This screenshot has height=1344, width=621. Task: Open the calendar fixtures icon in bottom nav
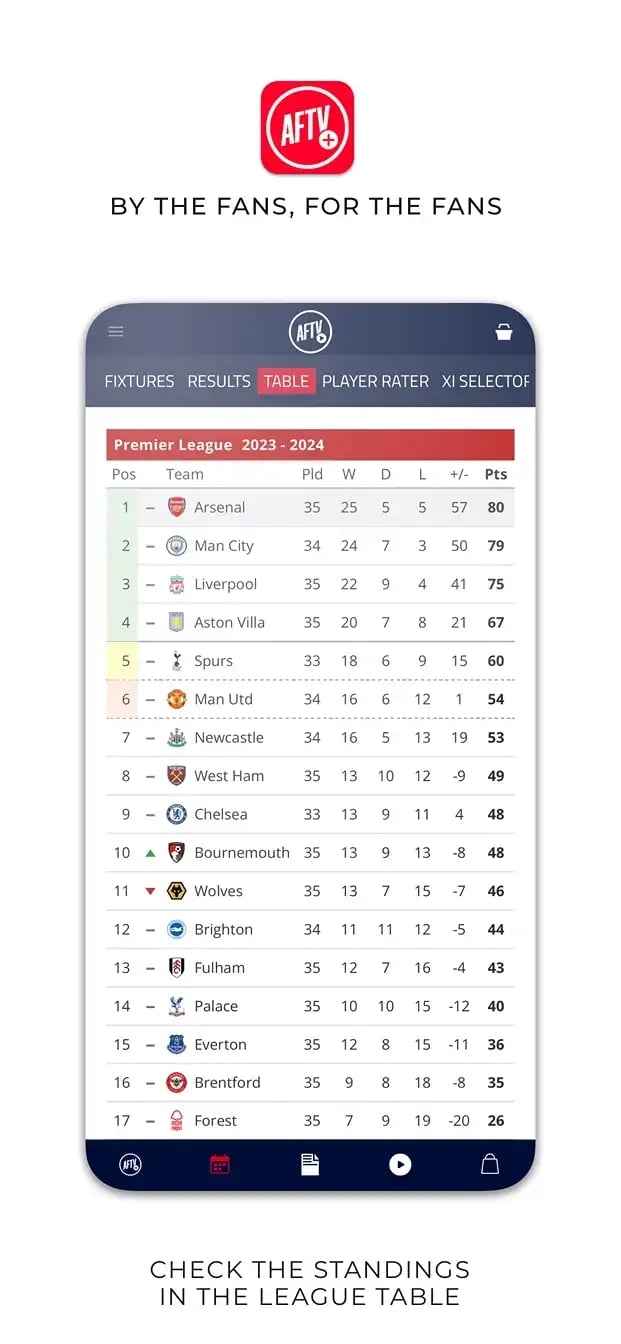220,1163
